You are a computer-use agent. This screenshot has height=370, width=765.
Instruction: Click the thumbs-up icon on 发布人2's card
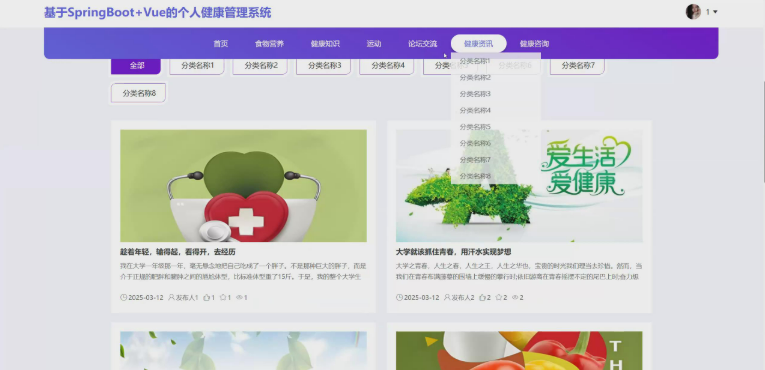point(483,297)
